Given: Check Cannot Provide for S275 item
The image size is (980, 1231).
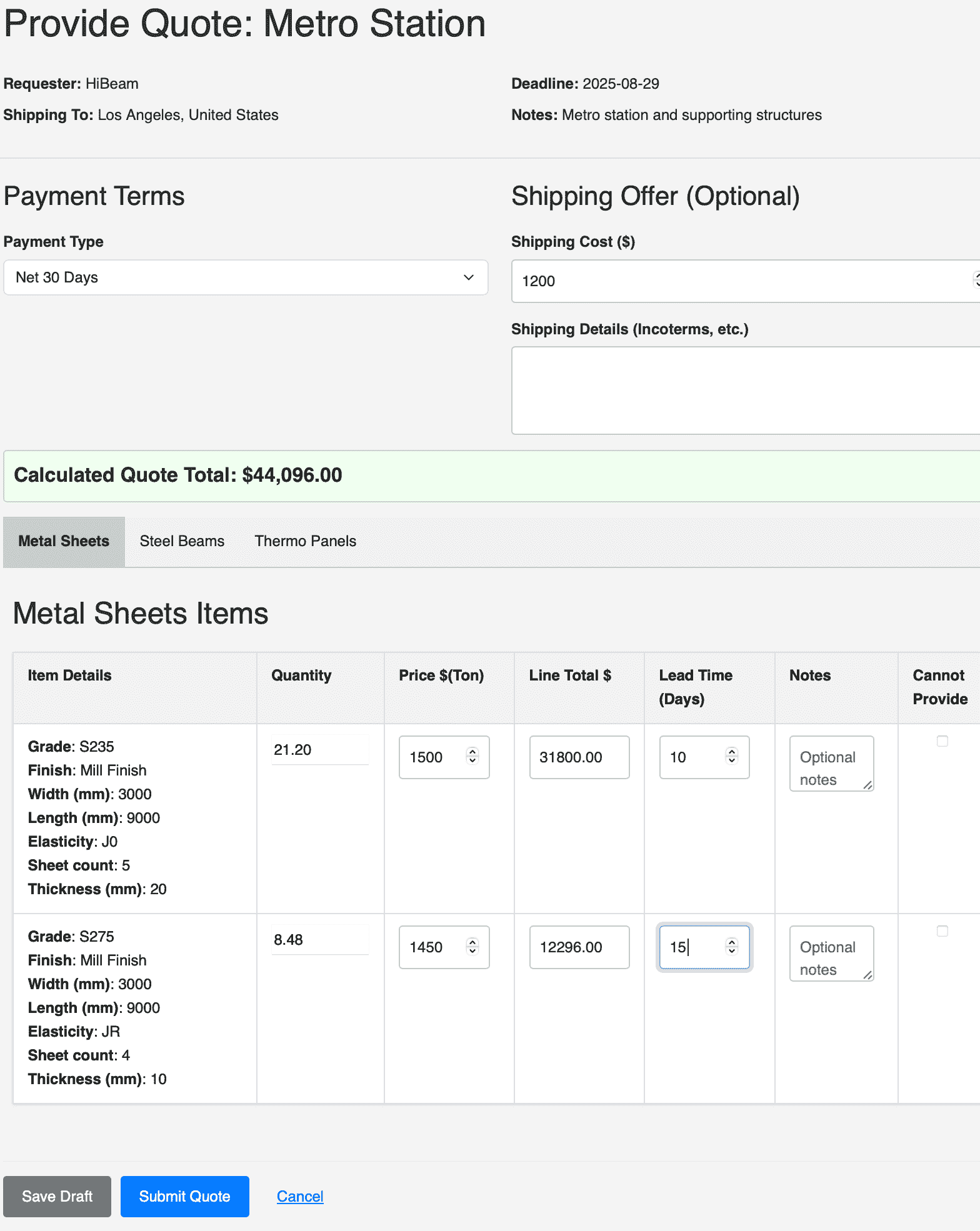Looking at the screenshot, I should pyautogui.click(x=942, y=931).
